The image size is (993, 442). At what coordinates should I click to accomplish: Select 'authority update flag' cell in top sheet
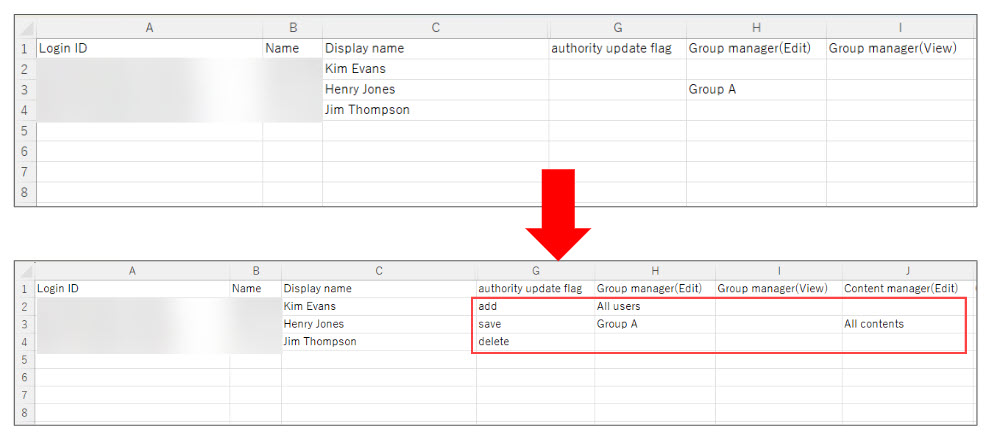[617, 48]
